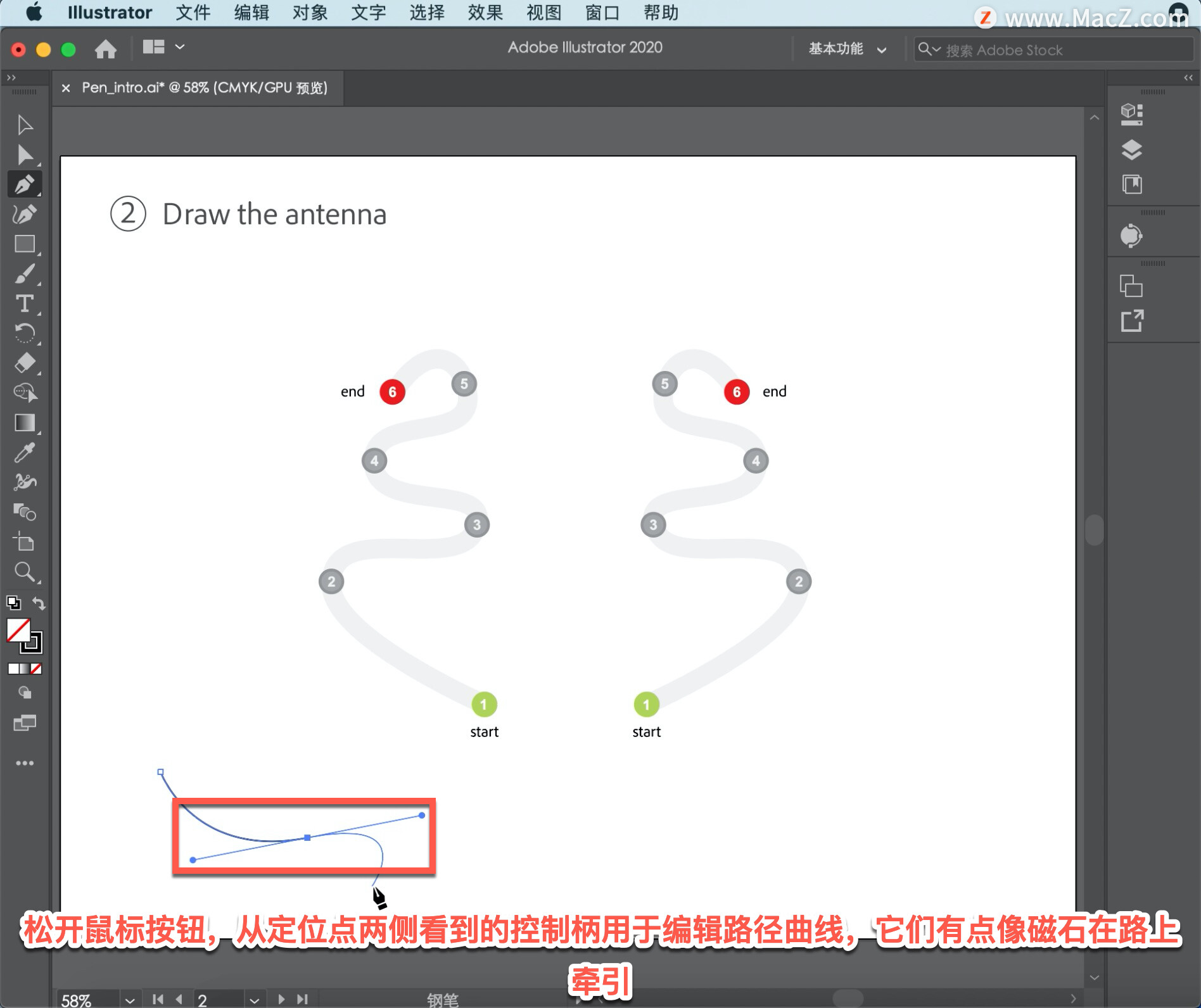Select the Artboard tool

pyautogui.click(x=25, y=541)
